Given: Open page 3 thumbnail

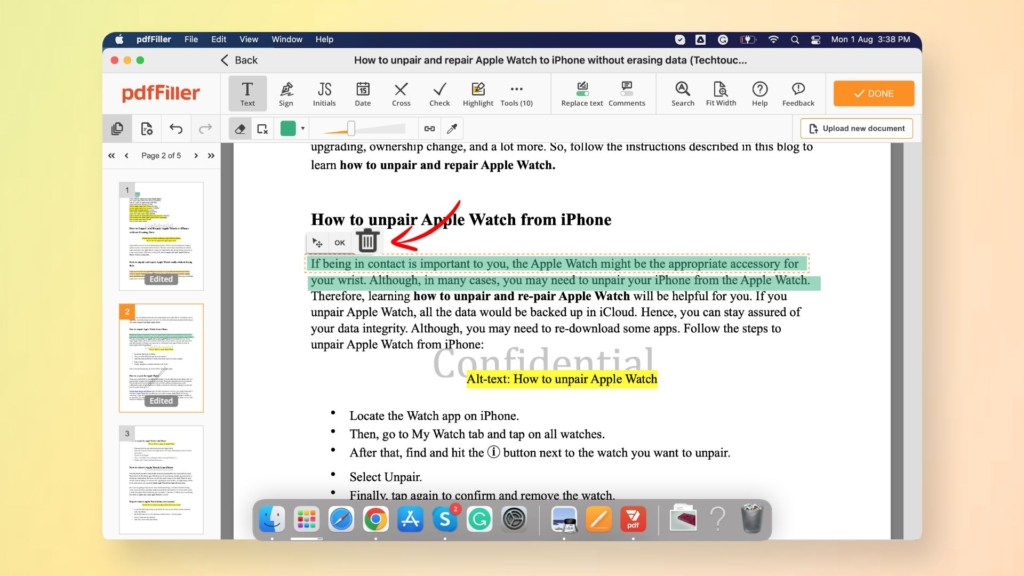Looking at the screenshot, I should (161, 479).
